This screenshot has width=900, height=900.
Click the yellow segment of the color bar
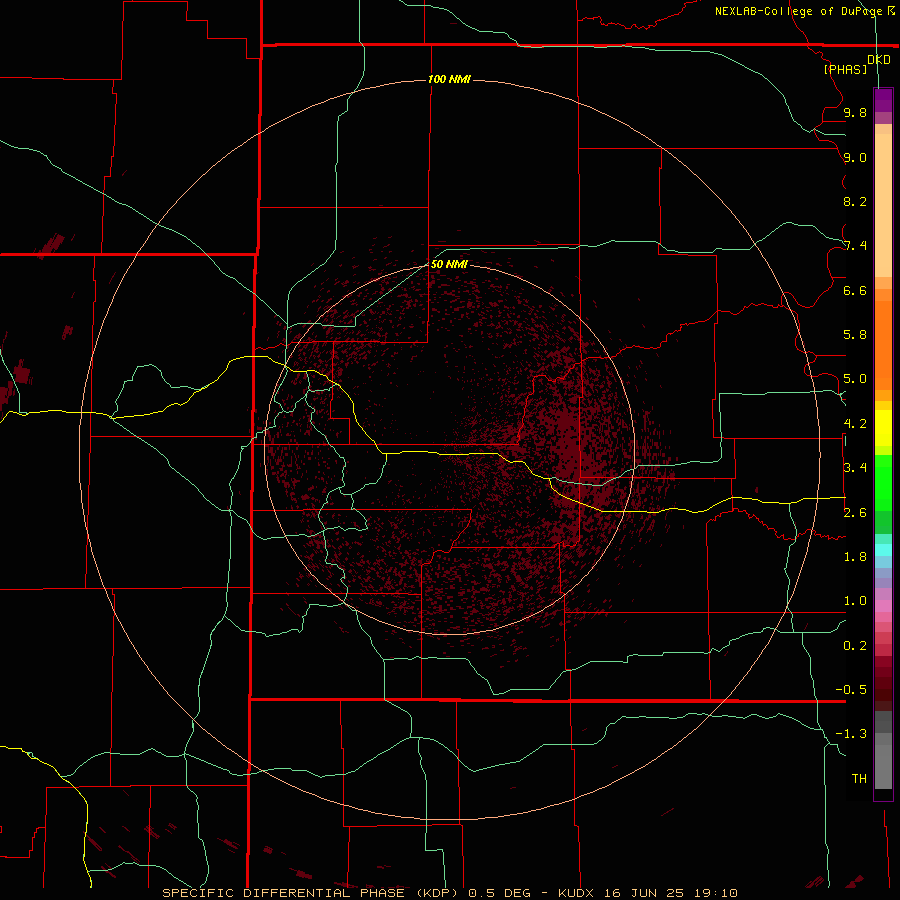883,428
